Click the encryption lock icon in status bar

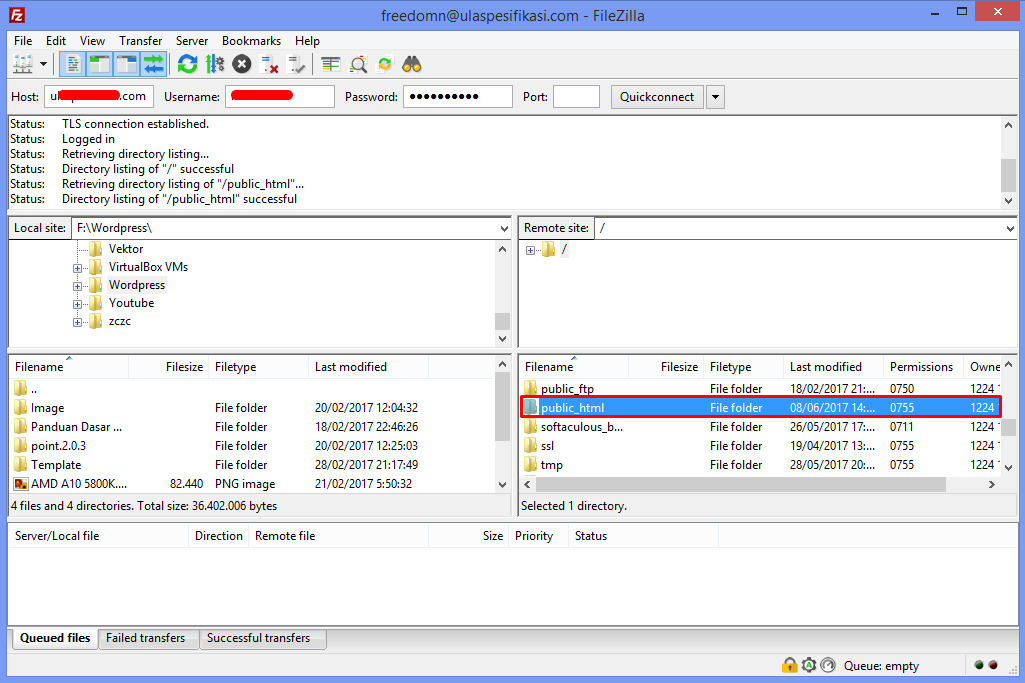(x=790, y=665)
